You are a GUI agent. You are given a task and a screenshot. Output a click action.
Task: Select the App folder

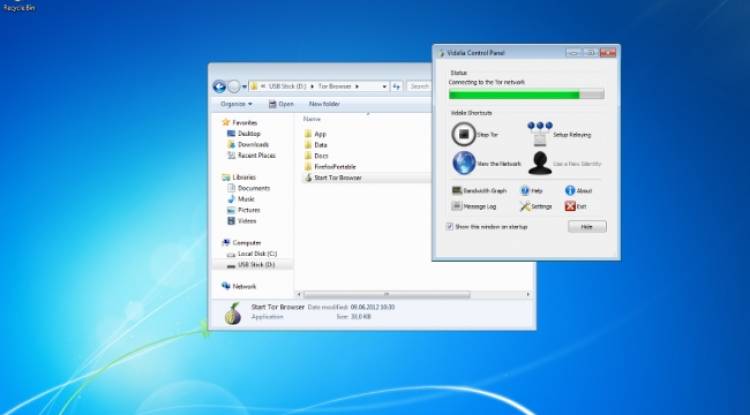pyautogui.click(x=316, y=134)
